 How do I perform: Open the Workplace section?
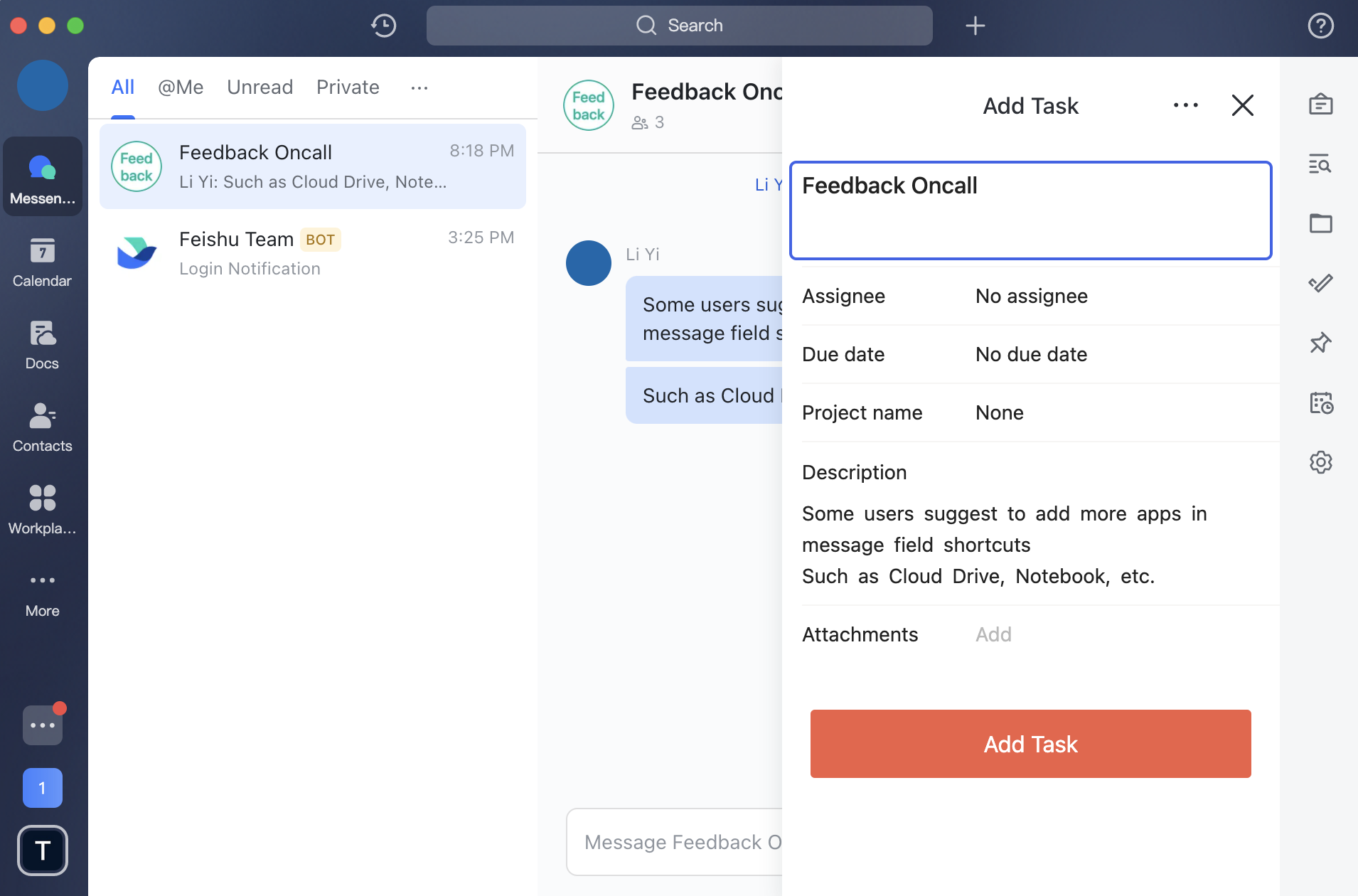pos(43,508)
